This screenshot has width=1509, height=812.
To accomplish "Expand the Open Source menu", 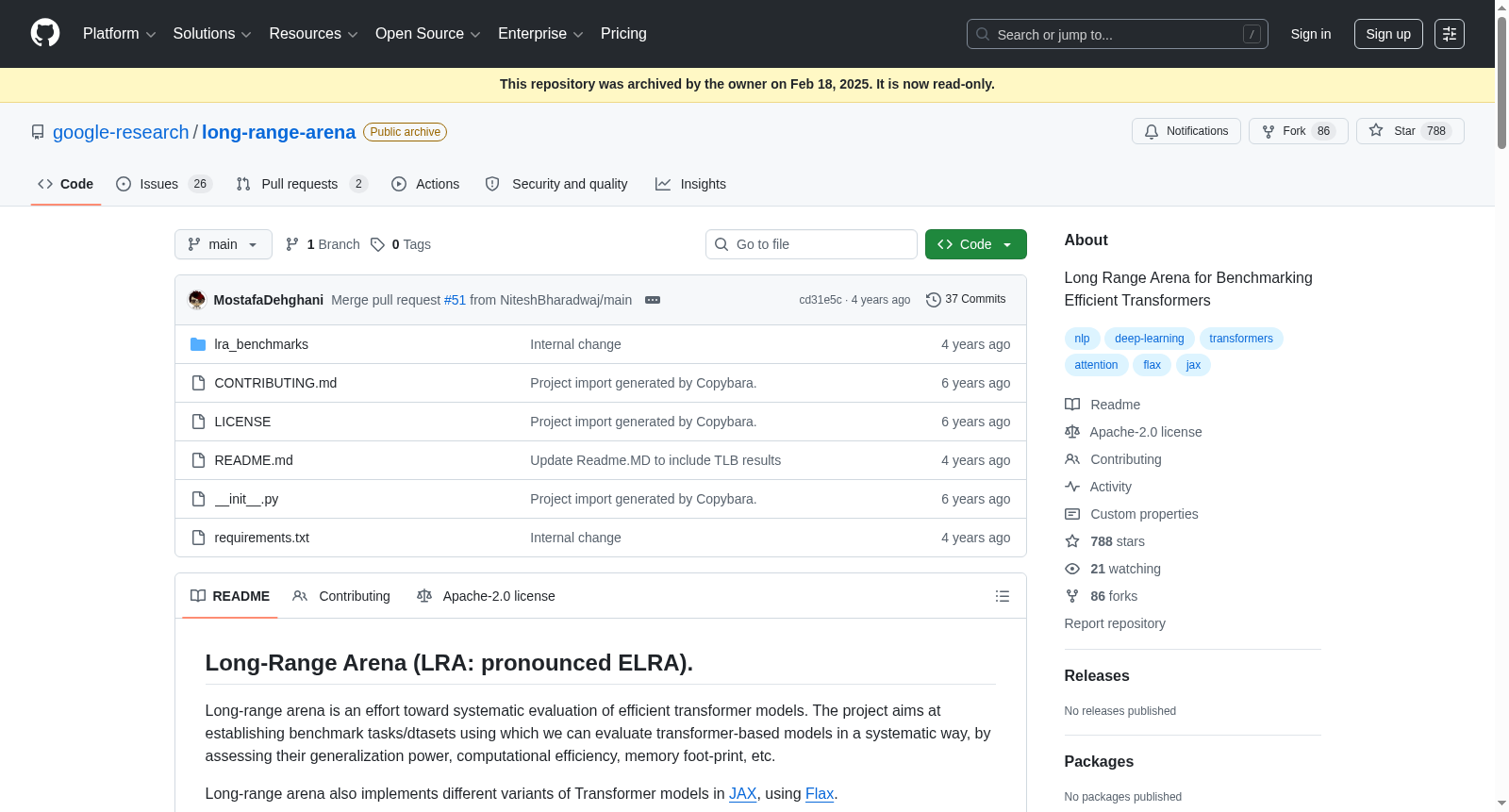I will click(x=428, y=34).
